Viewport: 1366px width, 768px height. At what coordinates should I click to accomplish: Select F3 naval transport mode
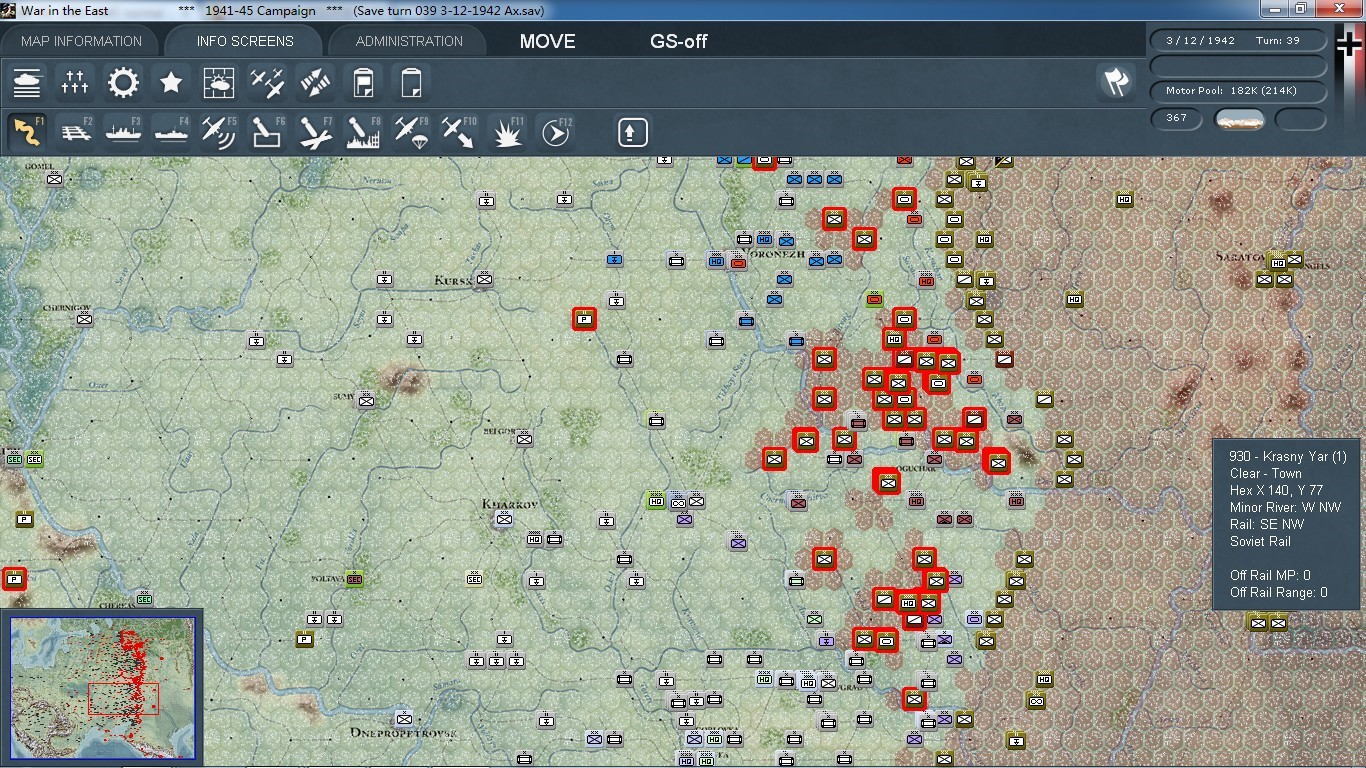point(123,132)
